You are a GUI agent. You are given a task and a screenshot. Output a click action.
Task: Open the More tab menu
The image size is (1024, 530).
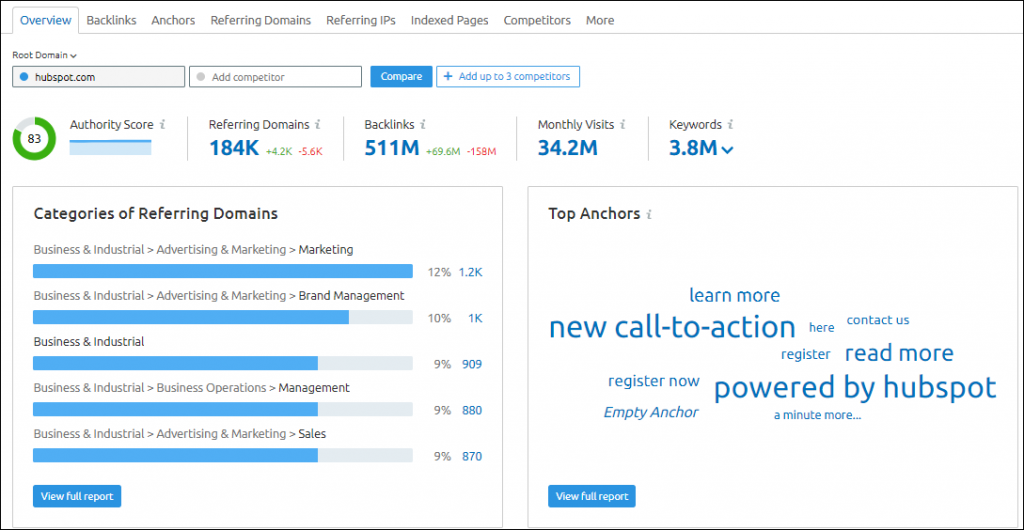[x=600, y=20]
